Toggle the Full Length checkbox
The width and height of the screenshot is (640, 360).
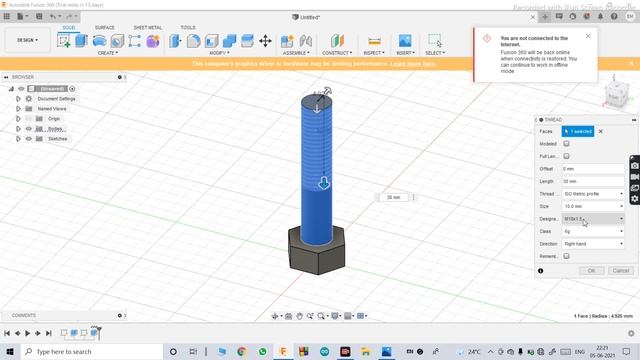[x=567, y=156]
